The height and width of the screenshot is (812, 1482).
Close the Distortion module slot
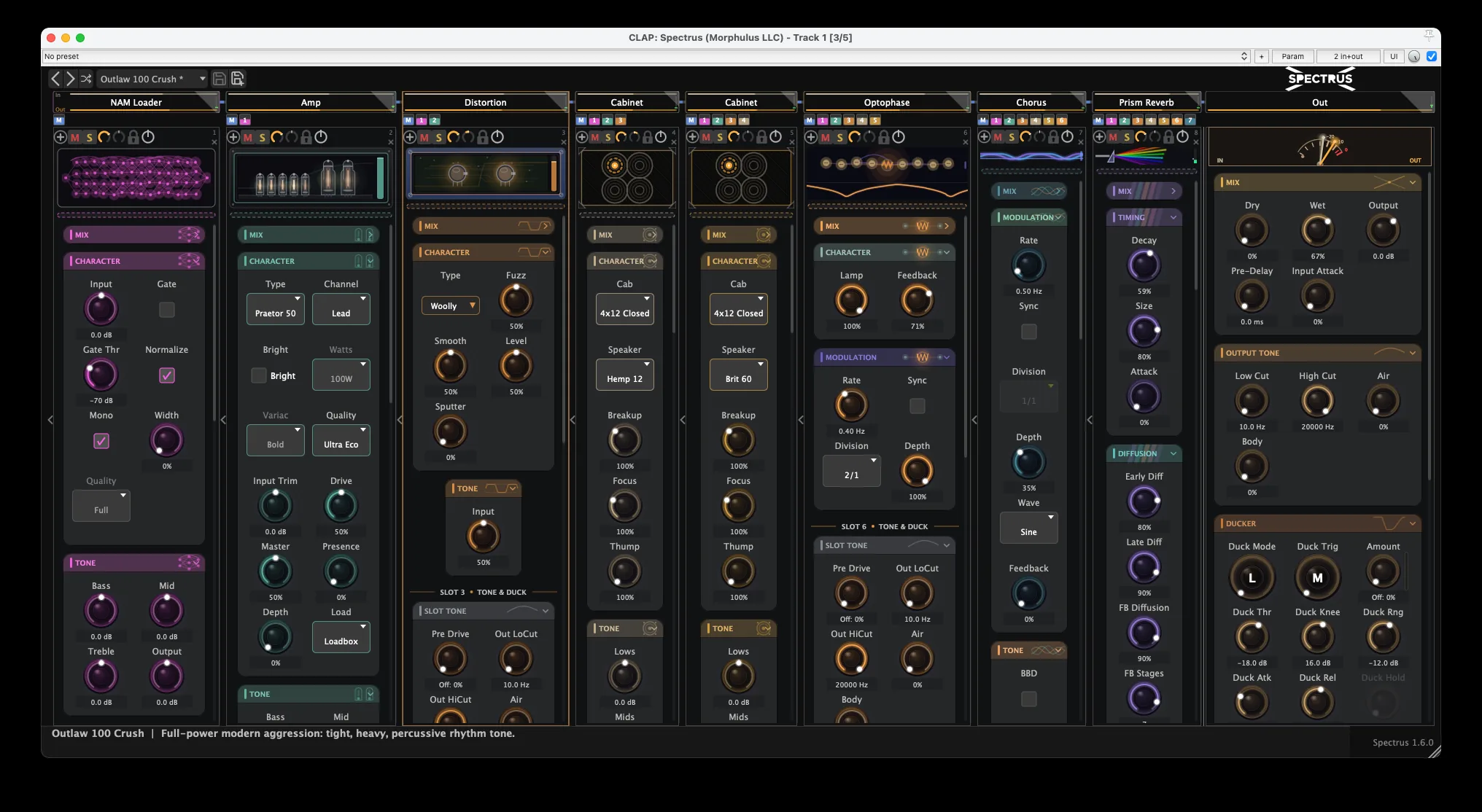[564, 141]
